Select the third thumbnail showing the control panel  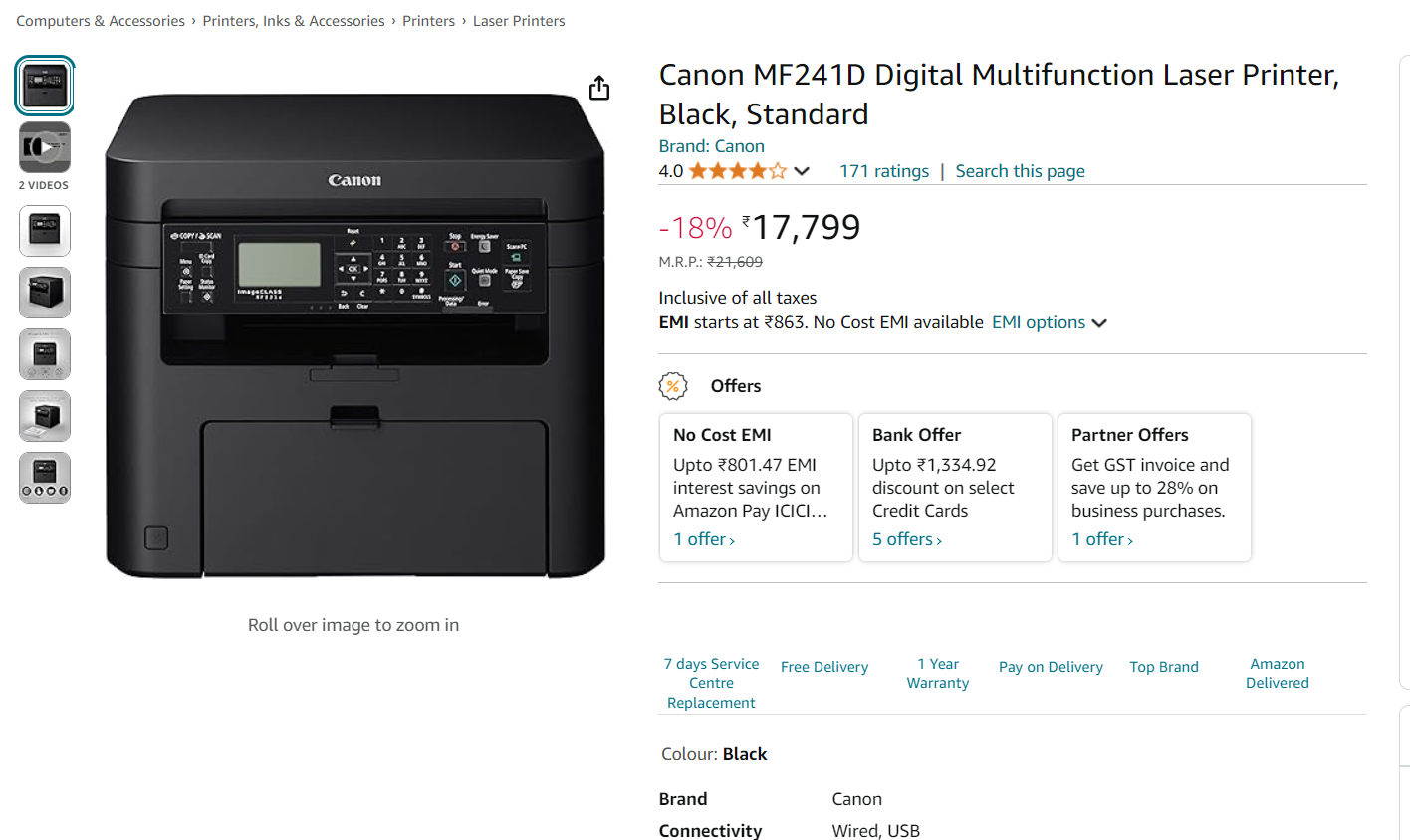pyautogui.click(x=45, y=231)
